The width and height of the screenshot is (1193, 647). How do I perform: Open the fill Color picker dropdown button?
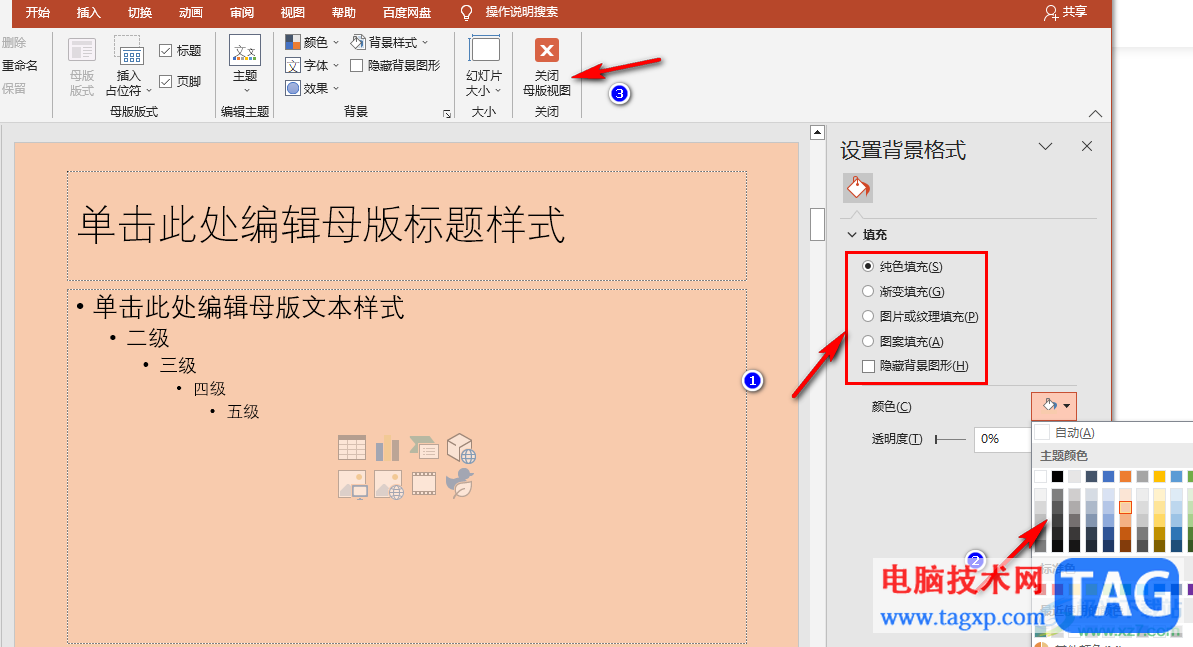pyautogui.click(x=1054, y=406)
